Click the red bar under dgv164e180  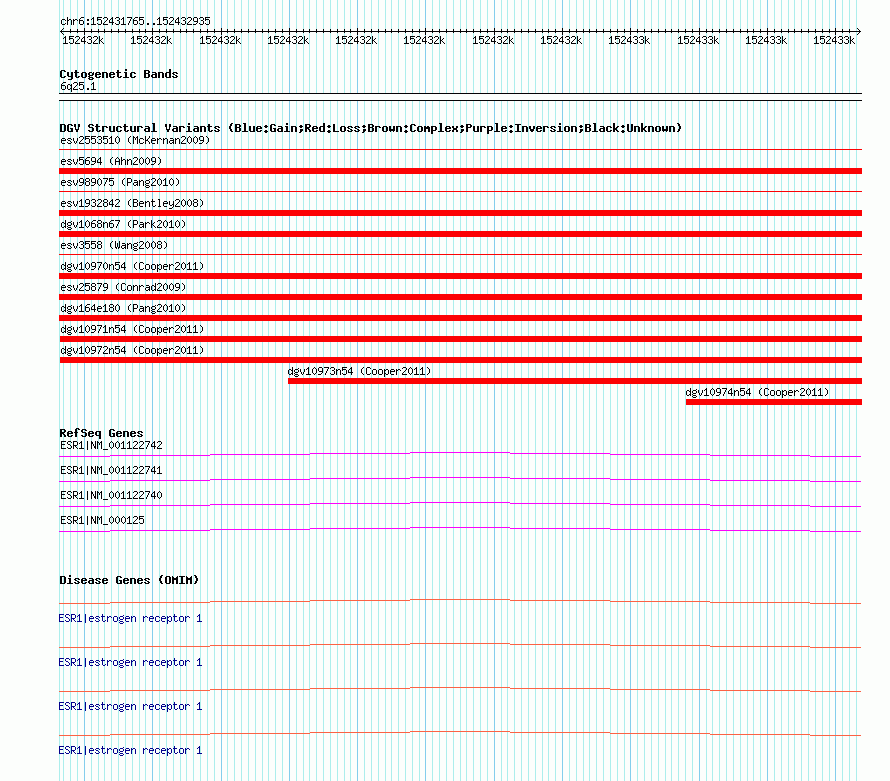coord(460,318)
